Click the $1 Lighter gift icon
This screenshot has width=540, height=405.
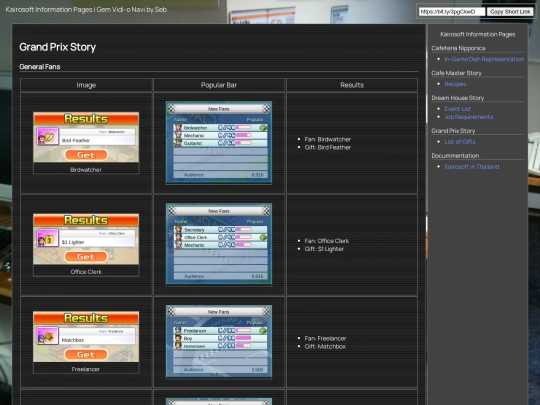click(48, 238)
